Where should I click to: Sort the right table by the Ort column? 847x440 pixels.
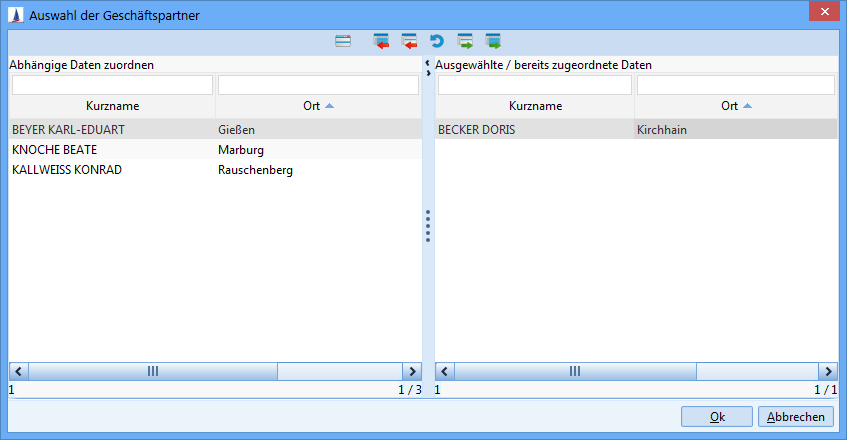point(735,105)
